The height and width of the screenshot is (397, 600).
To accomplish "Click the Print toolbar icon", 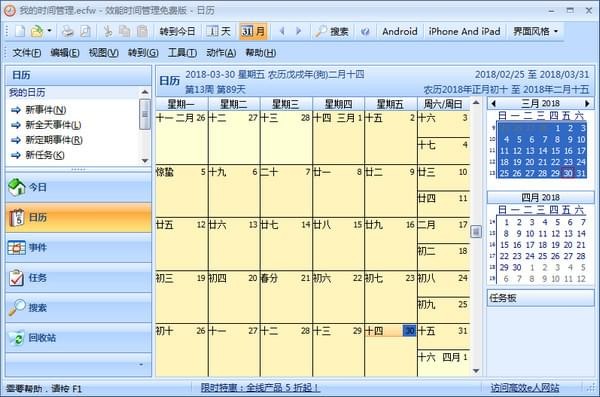I will click(x=68, y=31).
